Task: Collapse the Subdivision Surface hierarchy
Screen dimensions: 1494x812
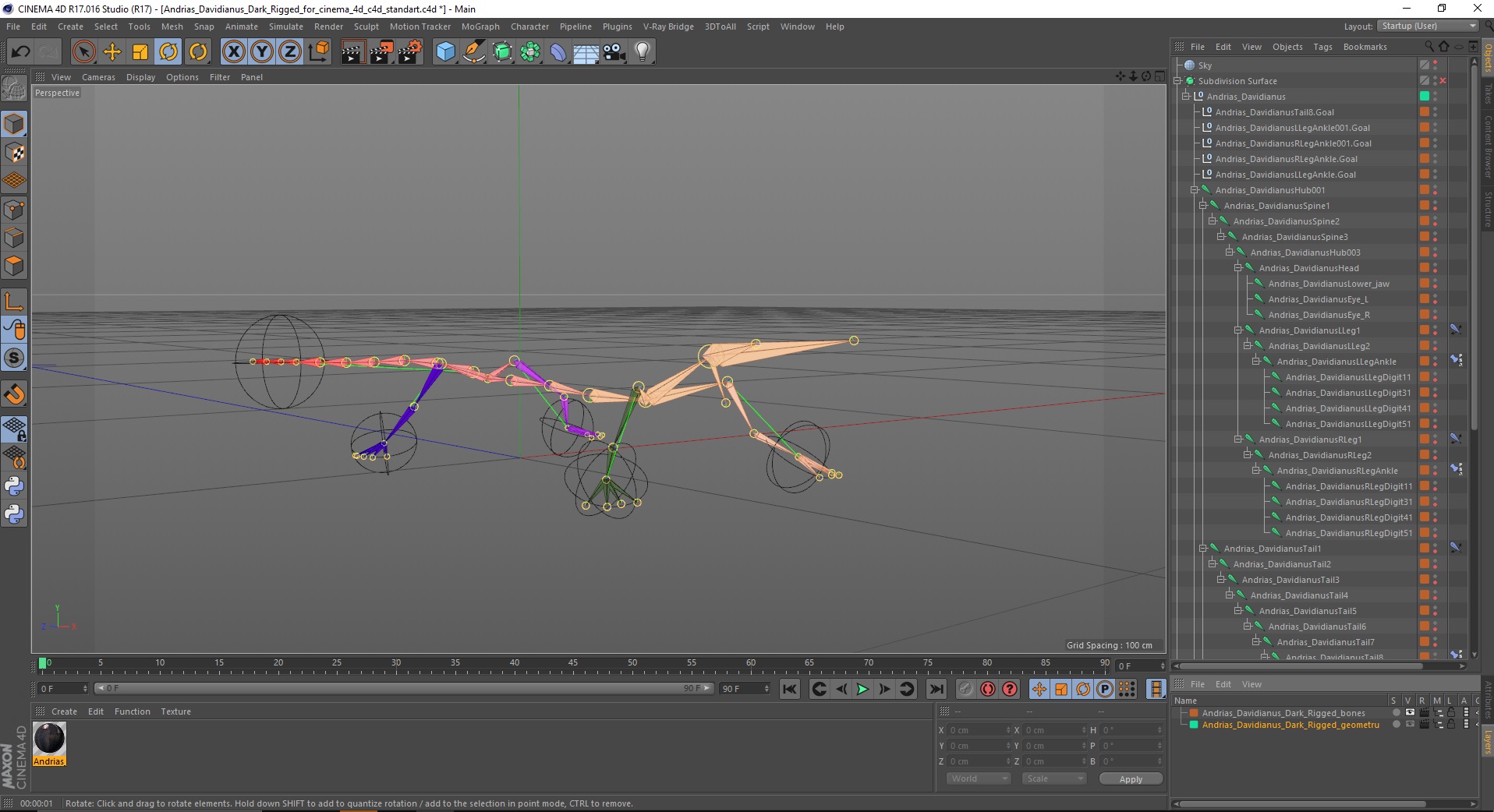Action: point(1178,81)
